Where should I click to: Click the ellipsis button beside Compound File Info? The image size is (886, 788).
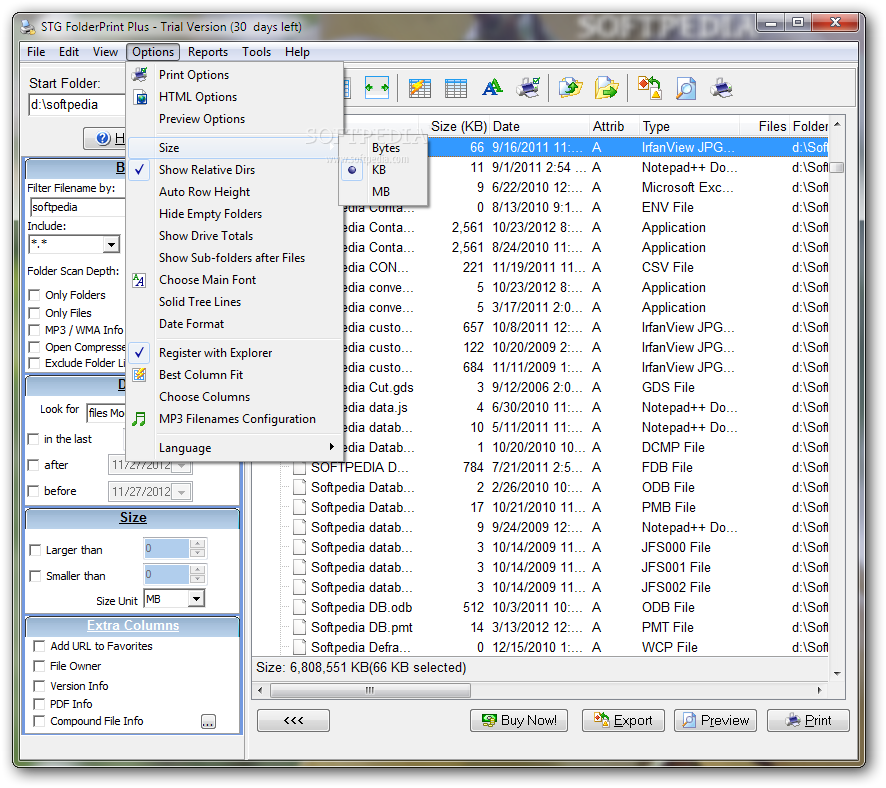point(208,721)
